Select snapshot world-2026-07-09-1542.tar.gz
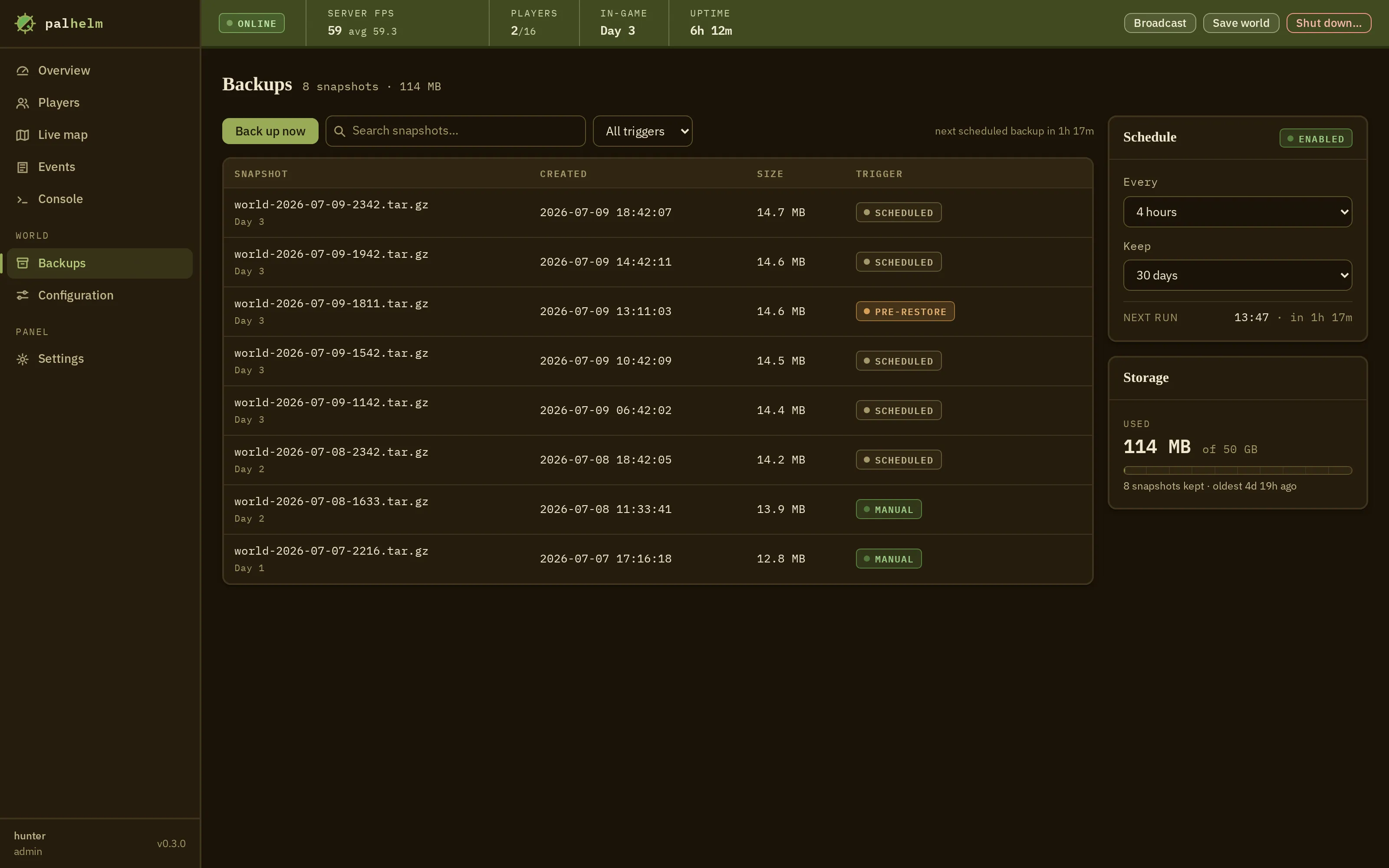 (658, 361)
